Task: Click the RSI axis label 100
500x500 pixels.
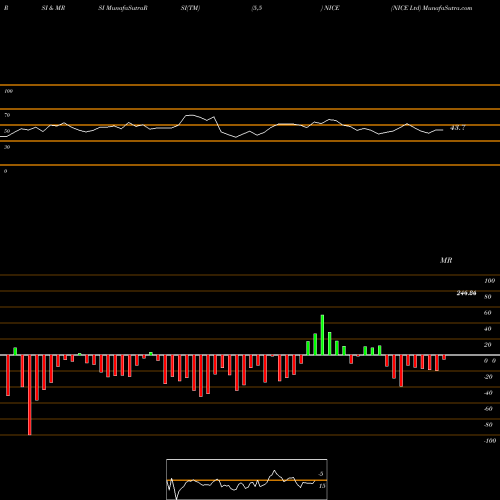Action: (8, 91)
